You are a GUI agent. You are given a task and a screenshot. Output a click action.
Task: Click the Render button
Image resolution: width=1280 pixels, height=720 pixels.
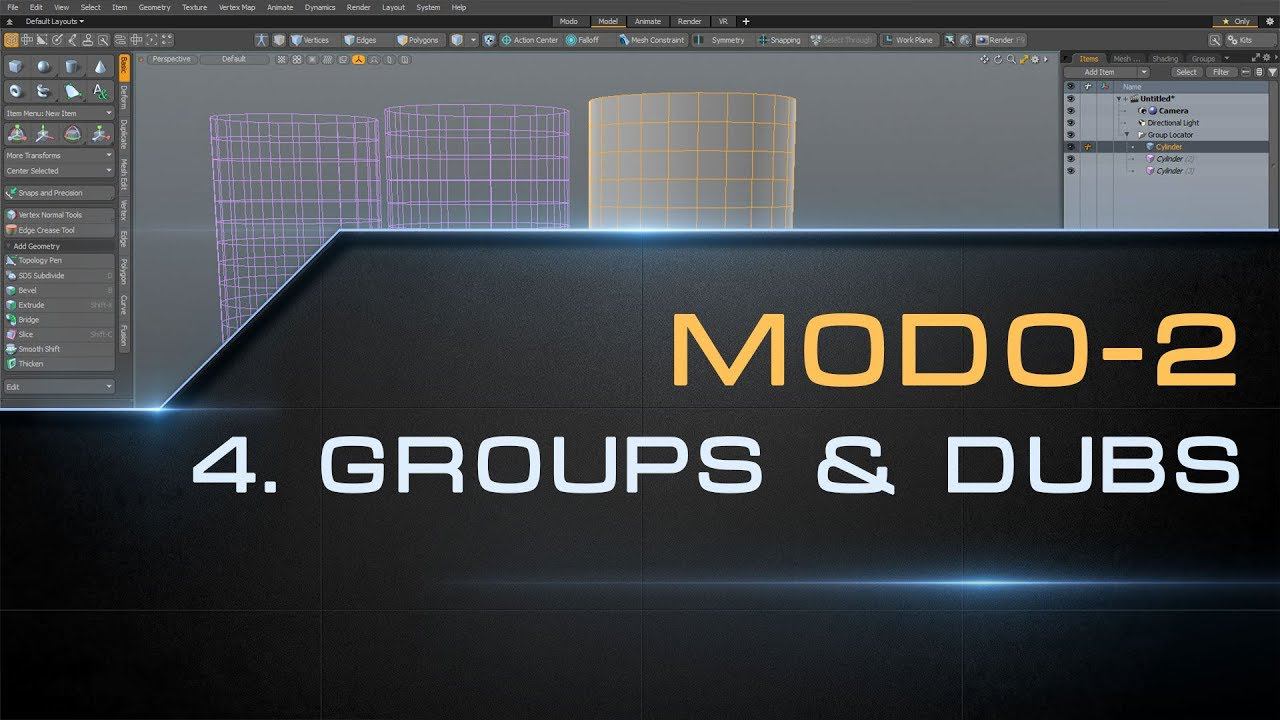[x=1001, y=40]
